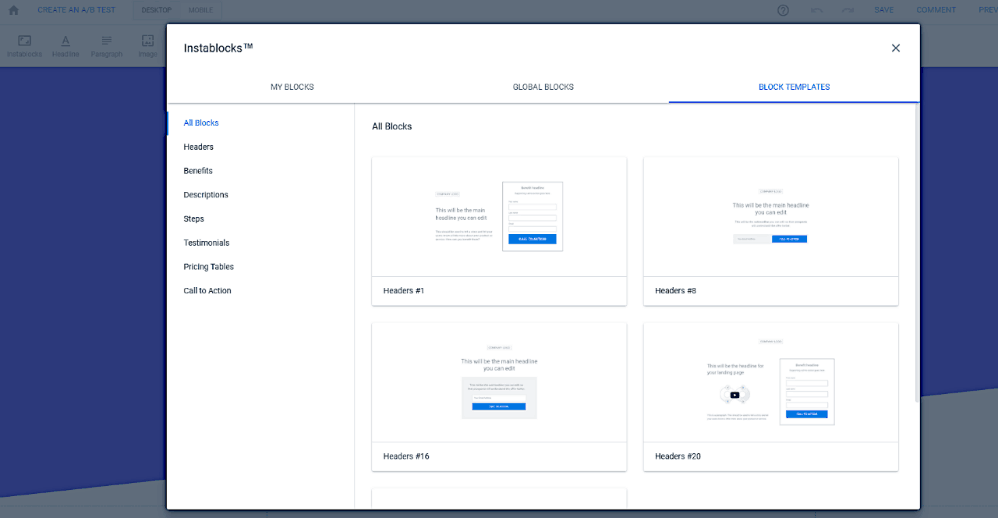Open the help question mark icon
Image resolution: width=998 pixels, height=518 pixels.
click(x=783, y=10)
